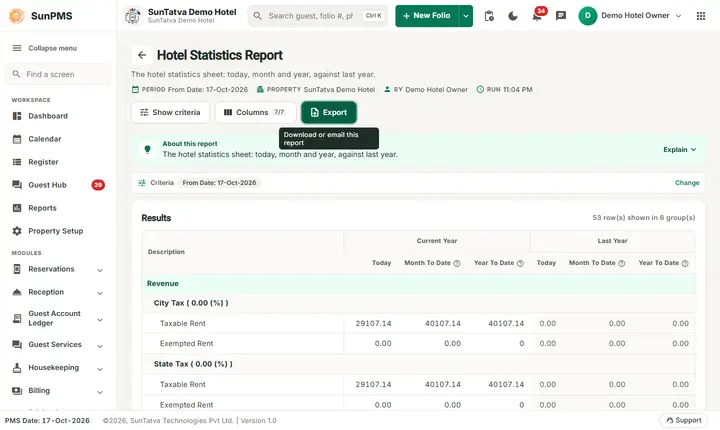
Task: Focus the guest search box
Action: [318, 16]
